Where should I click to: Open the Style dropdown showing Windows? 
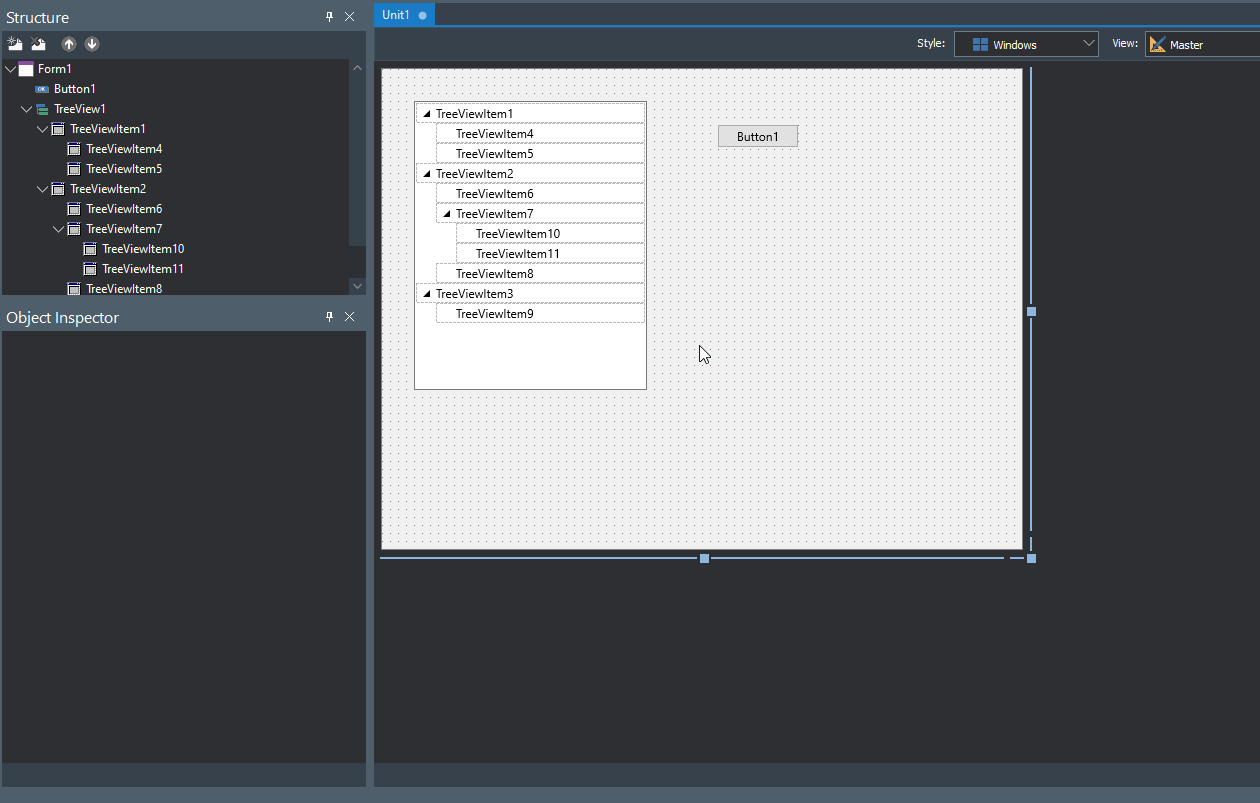(x=1026, y=44)
